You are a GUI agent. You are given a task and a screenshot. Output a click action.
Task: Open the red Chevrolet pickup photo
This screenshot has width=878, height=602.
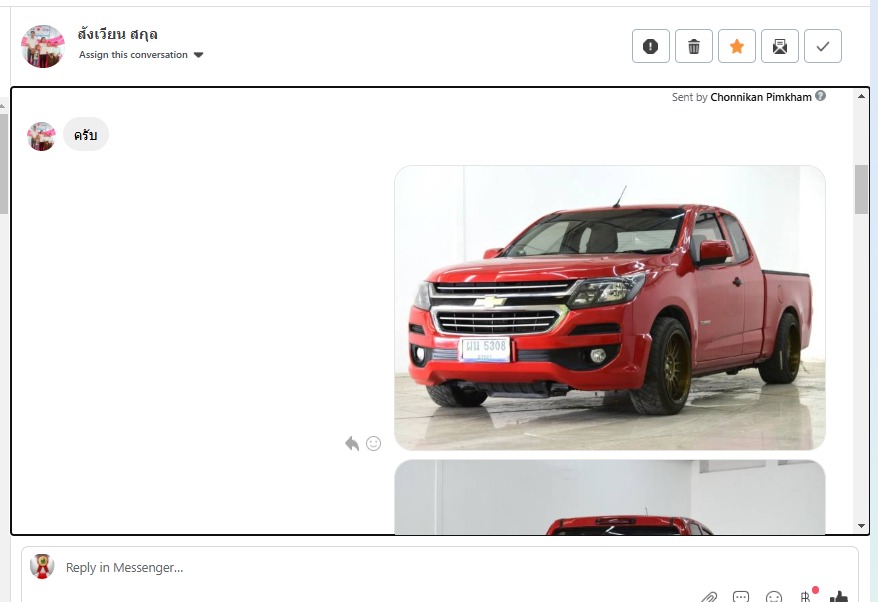click(x=610, y=308)
